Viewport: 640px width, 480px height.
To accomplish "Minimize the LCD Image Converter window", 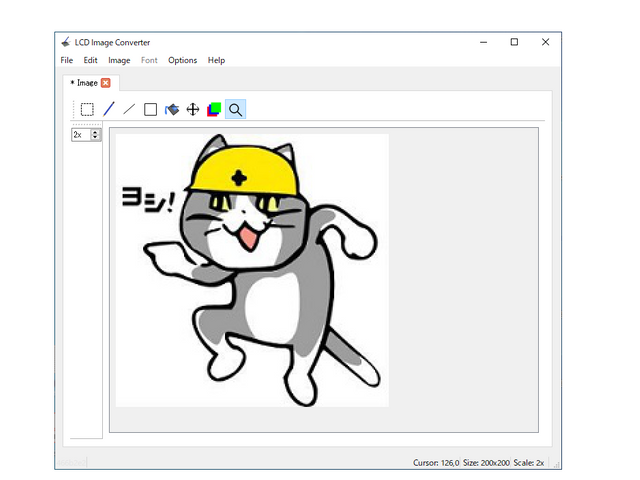I will pos(484,42).
